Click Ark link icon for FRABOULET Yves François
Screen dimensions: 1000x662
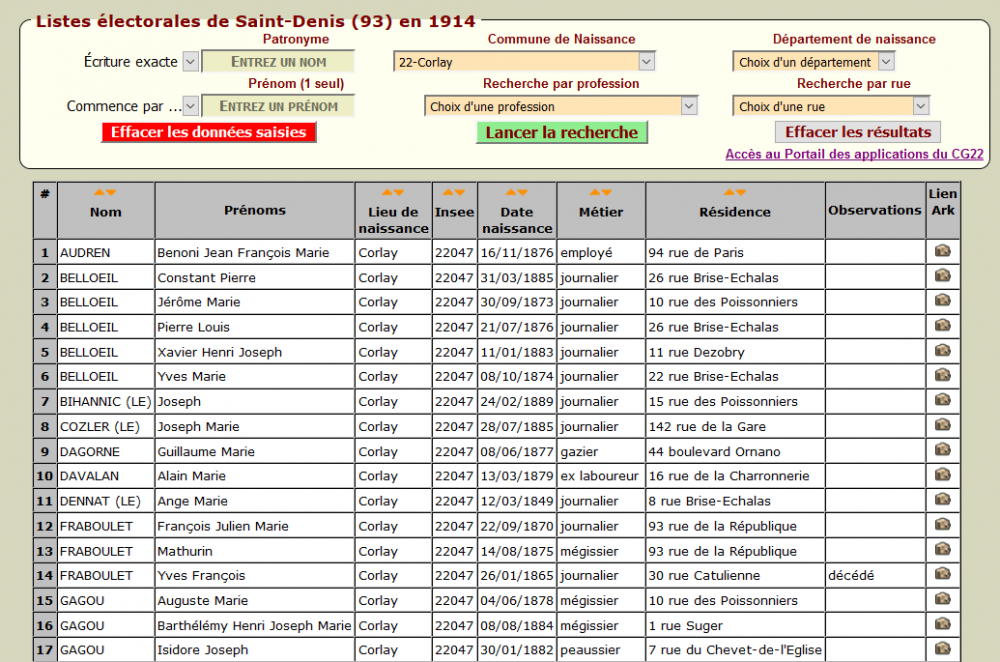(941, 575)
